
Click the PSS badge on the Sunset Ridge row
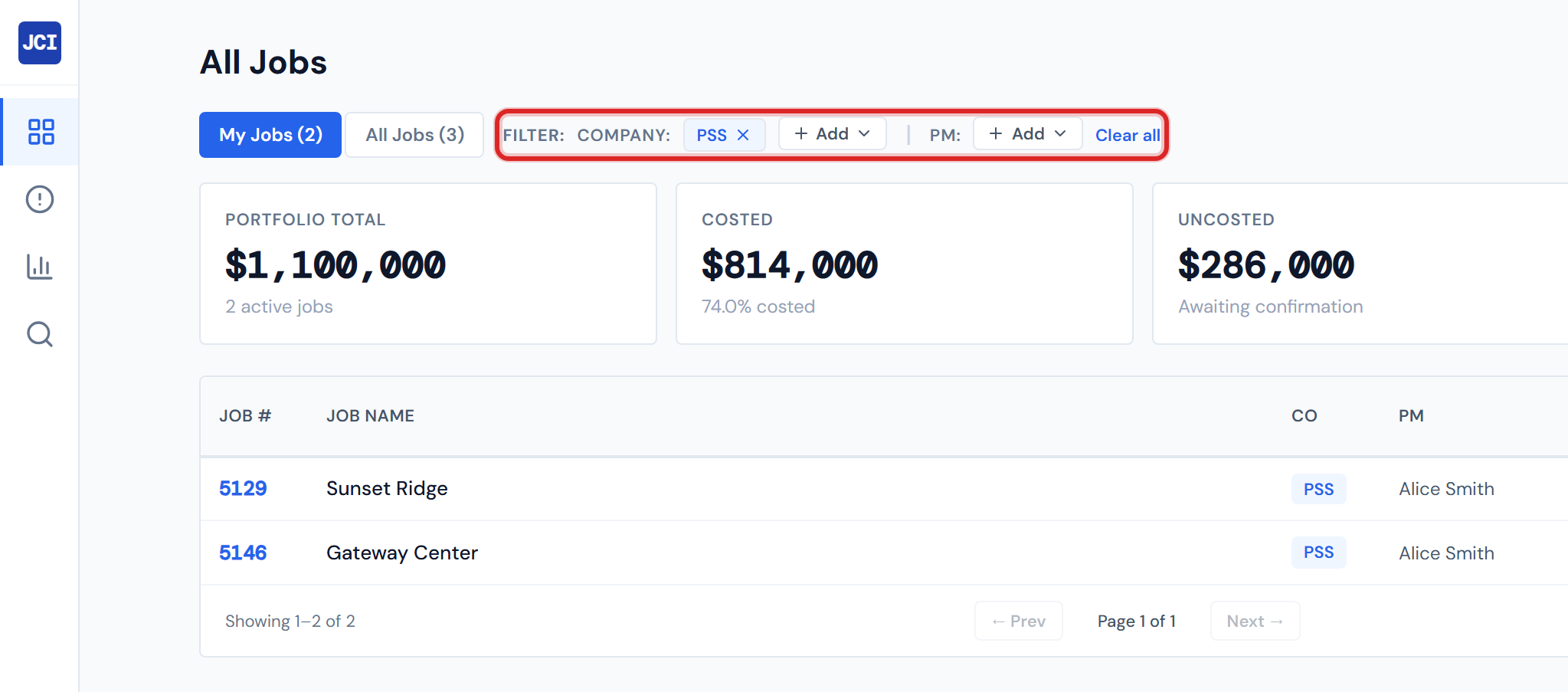tap(1318, 488)
